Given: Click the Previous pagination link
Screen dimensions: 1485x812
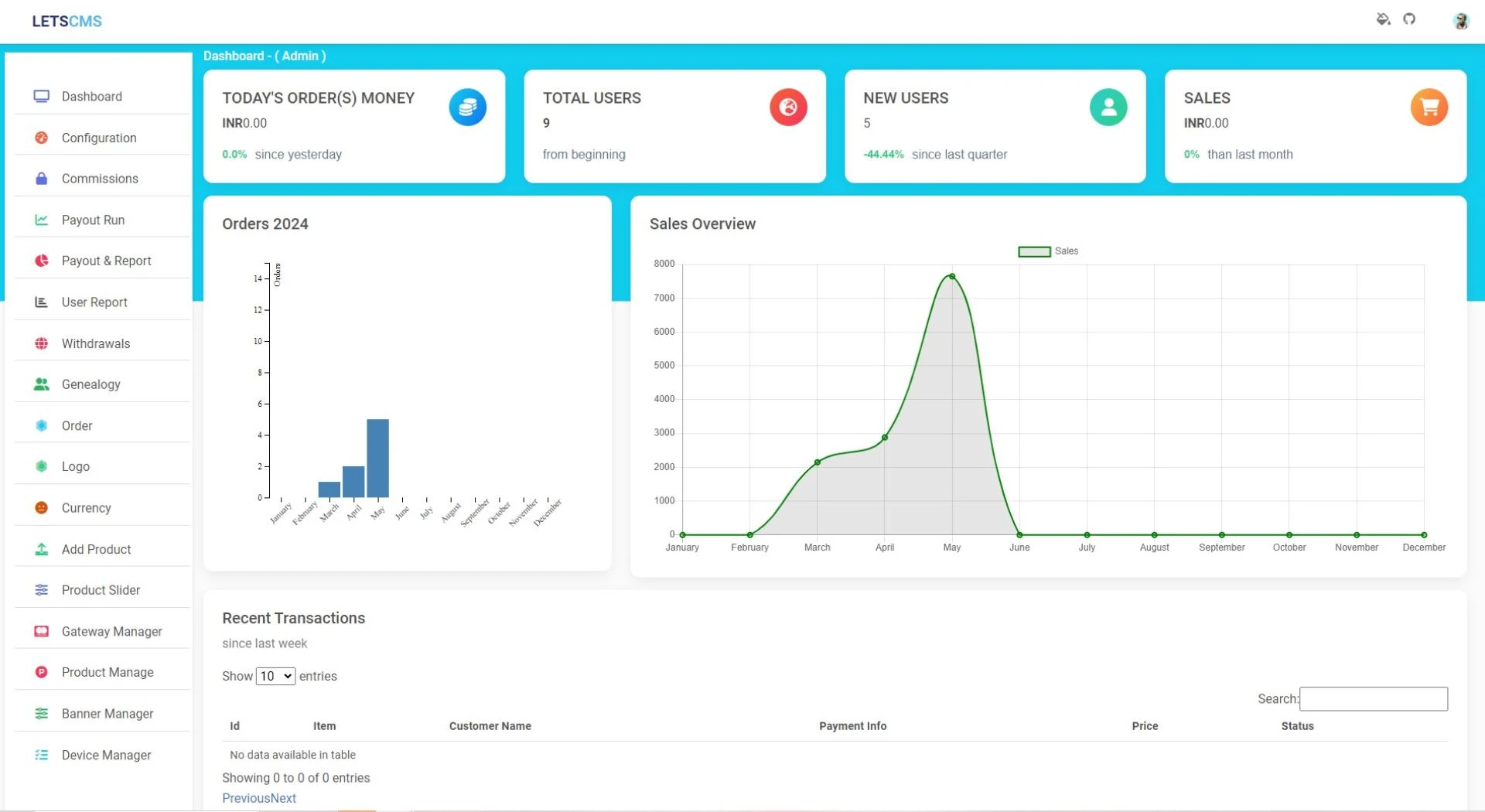Looking at the screenshot, I should pyautogui.click(x=246, y=798).
